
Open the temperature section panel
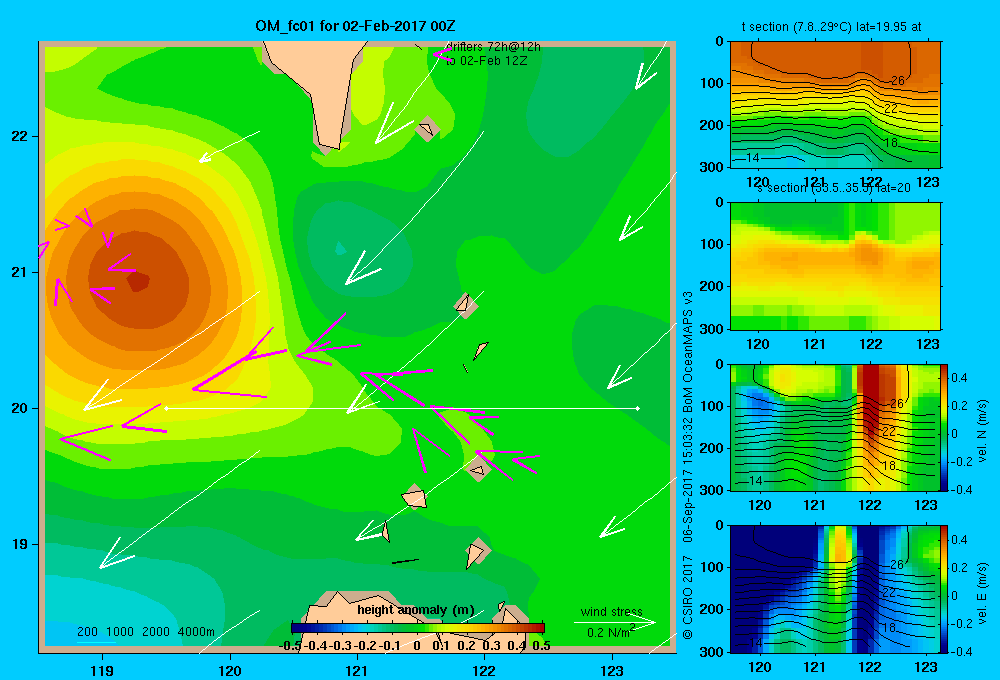(x=835, y=104)
